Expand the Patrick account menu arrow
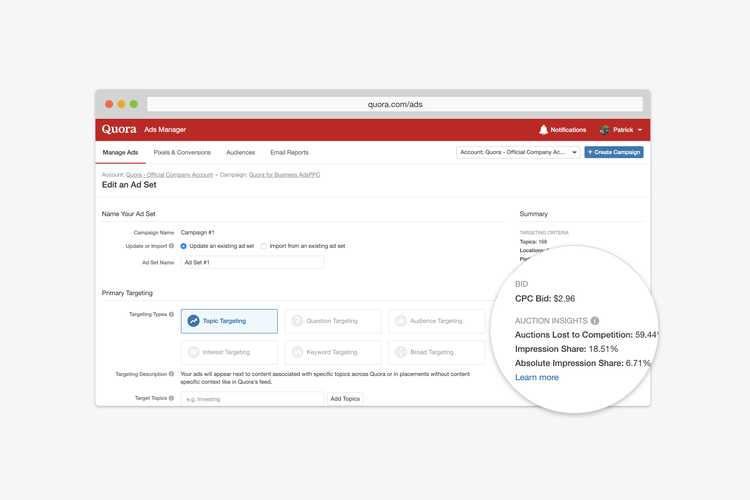The image size is (750, 500). tap(640, 130)
